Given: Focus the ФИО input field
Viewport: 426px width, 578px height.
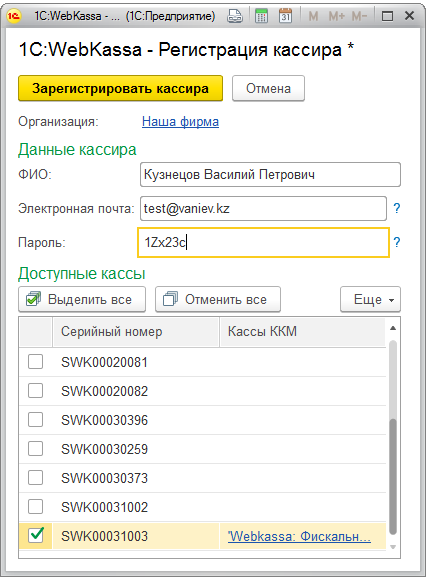Looking at the screenshot, I should pos(270,174).
